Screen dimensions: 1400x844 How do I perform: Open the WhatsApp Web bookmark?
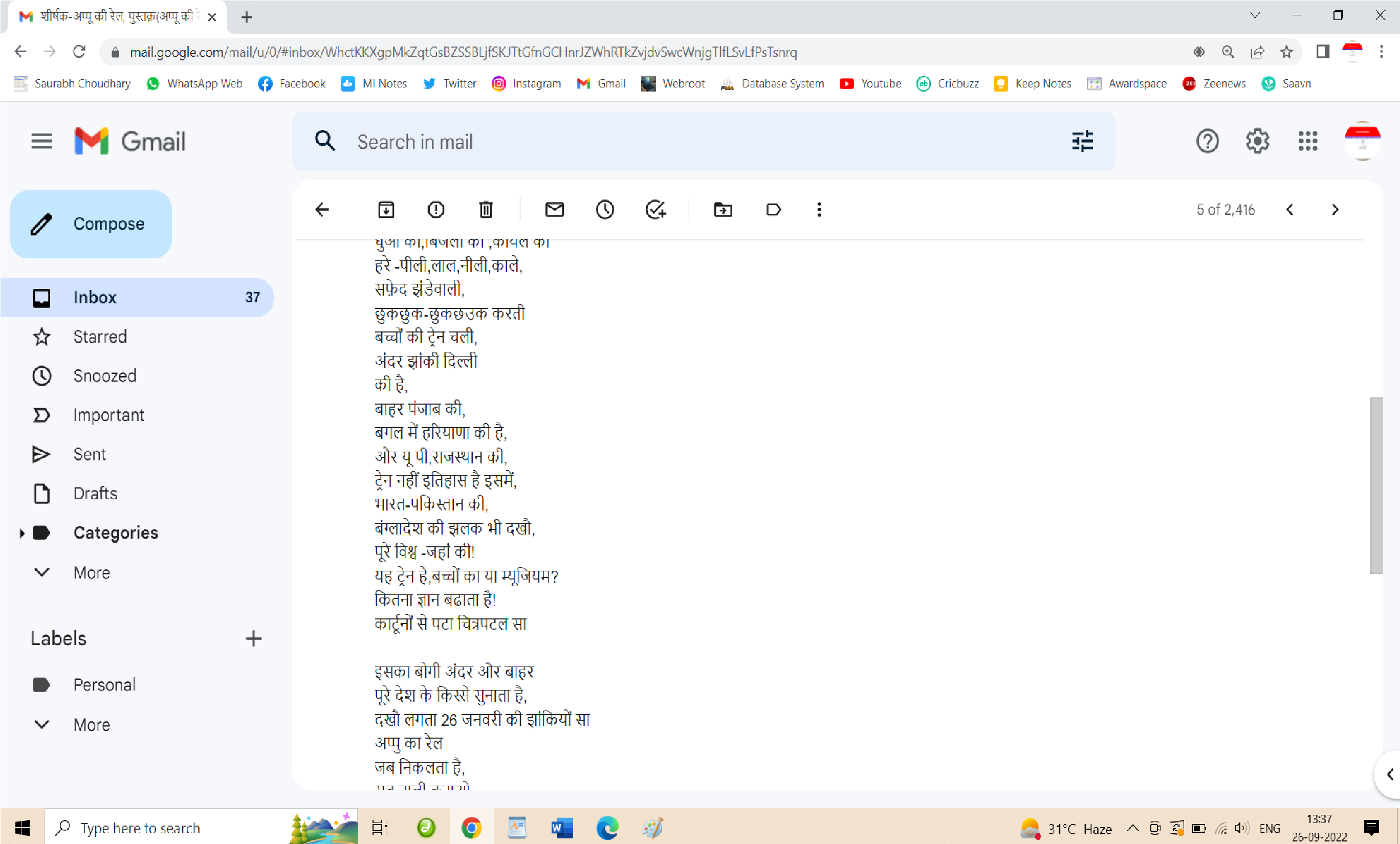tap(194, 83)
